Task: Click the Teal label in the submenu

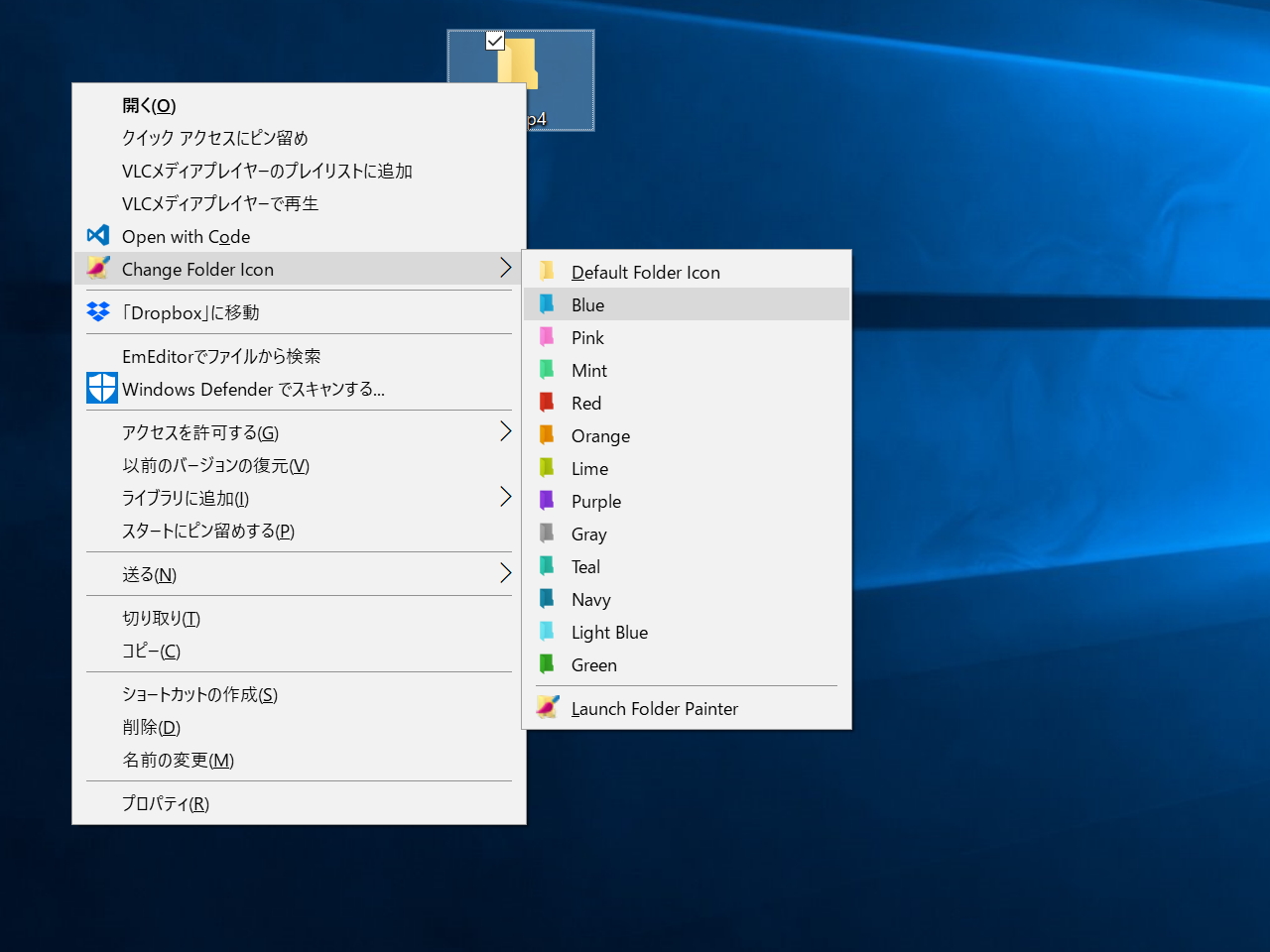Action: tap(585, 566)
